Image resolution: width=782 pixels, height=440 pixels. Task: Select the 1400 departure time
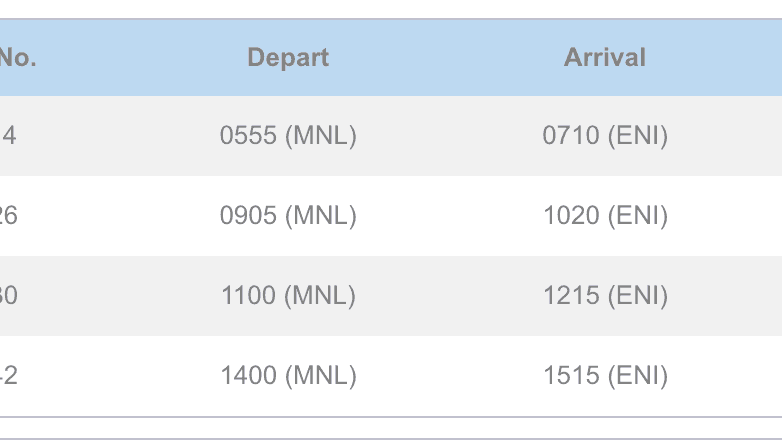click(248, 376)
